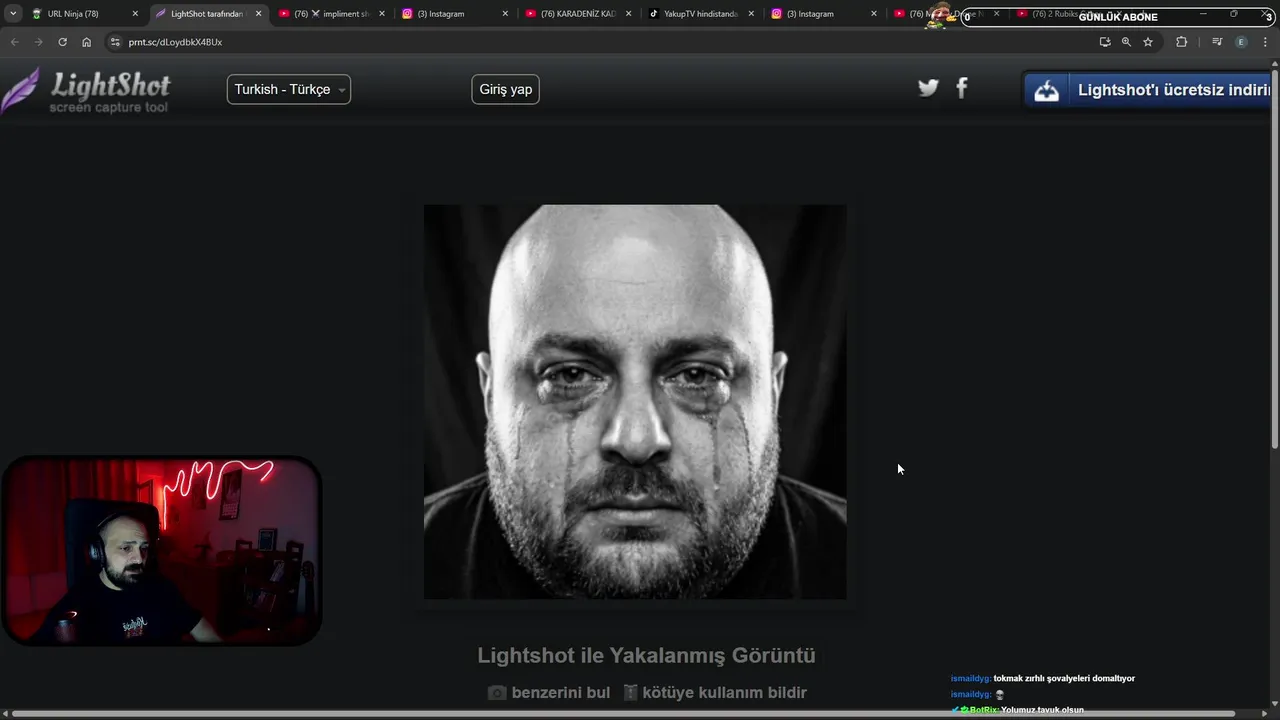The height and width of the screenshot is (720, 1280).
Task: Open the zoom magnifier icon in address bar
Action: [1126, 42]
